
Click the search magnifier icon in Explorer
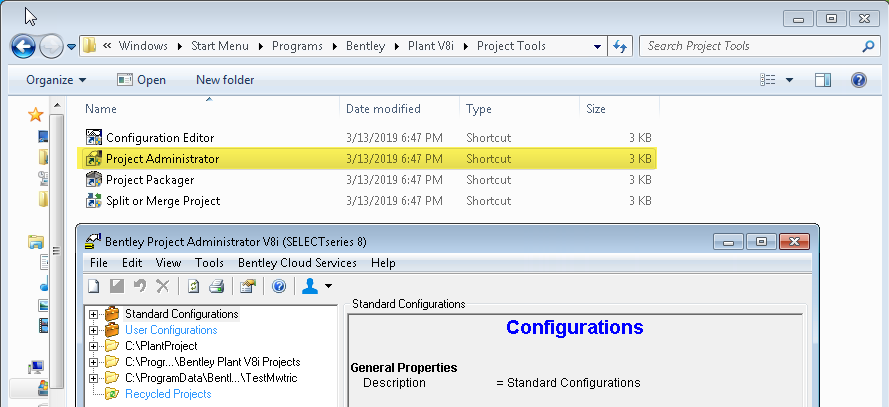coord(868,46)
